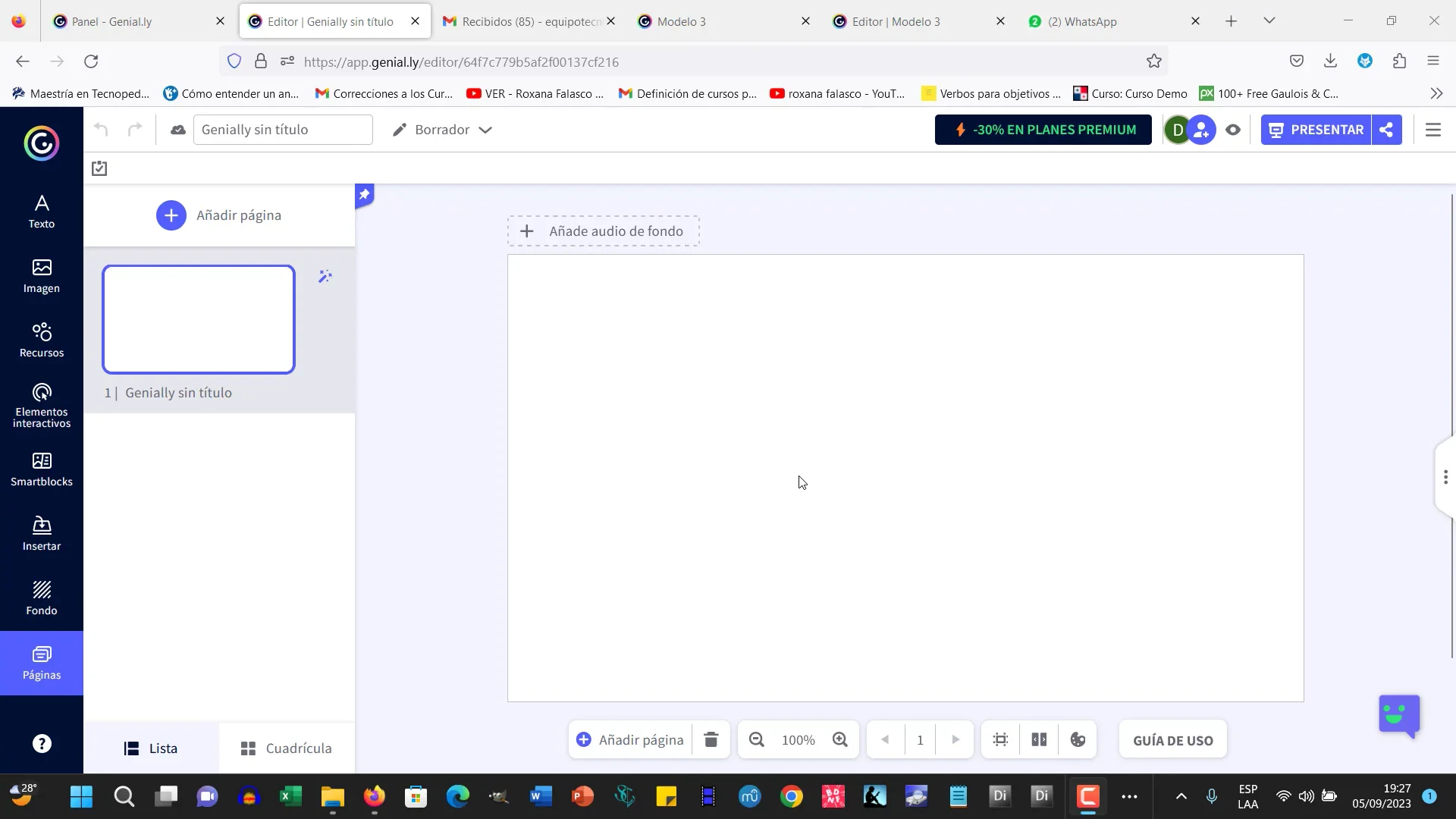The width and height of the screenshot is (1456, 819).
Task: Open the Recursos panel
Action: (x=42, y=340)
